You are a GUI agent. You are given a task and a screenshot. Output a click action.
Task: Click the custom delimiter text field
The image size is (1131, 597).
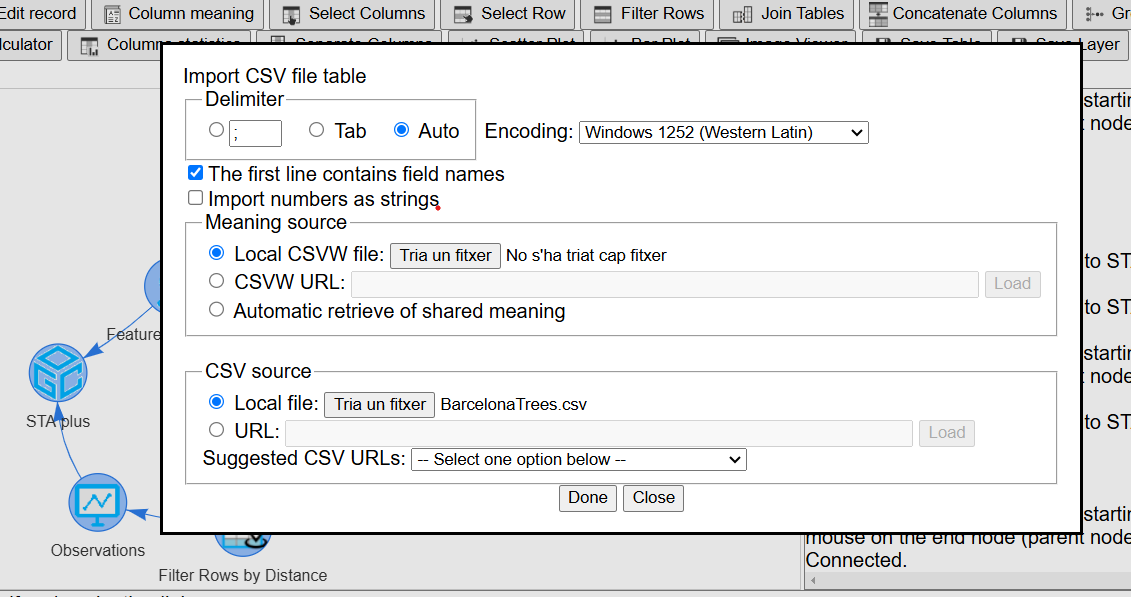[x=255, y=133]
